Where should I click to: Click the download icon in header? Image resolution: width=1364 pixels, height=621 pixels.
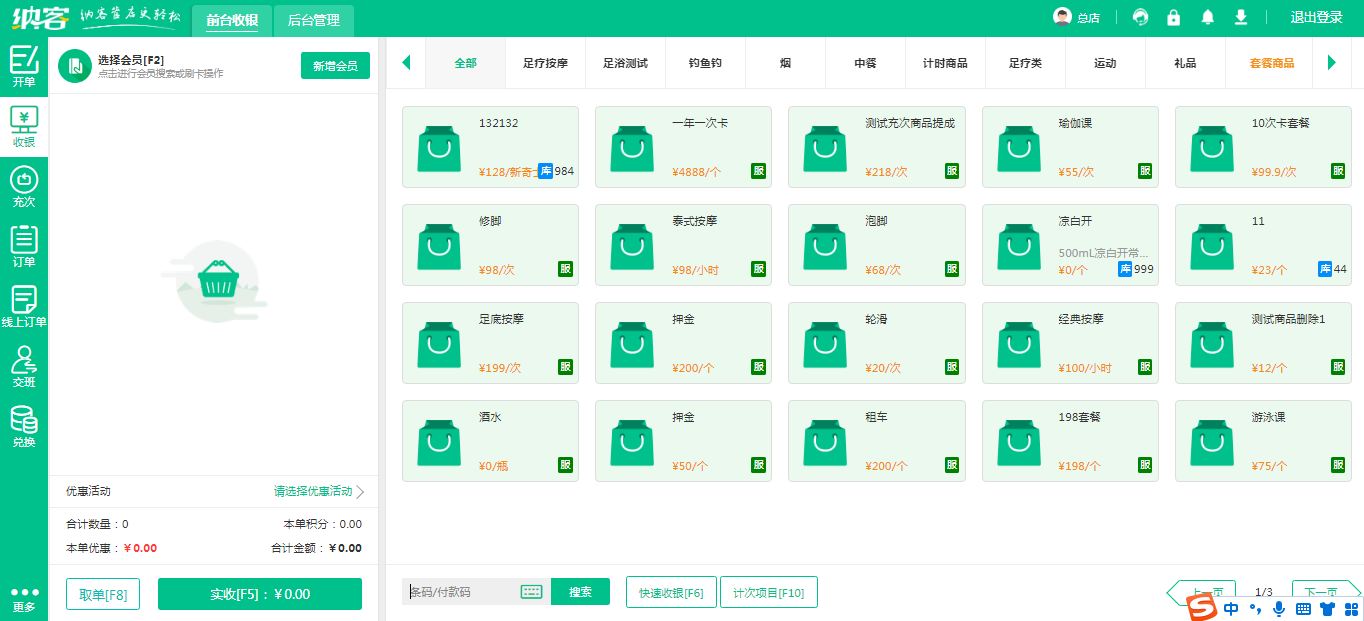1241,17
